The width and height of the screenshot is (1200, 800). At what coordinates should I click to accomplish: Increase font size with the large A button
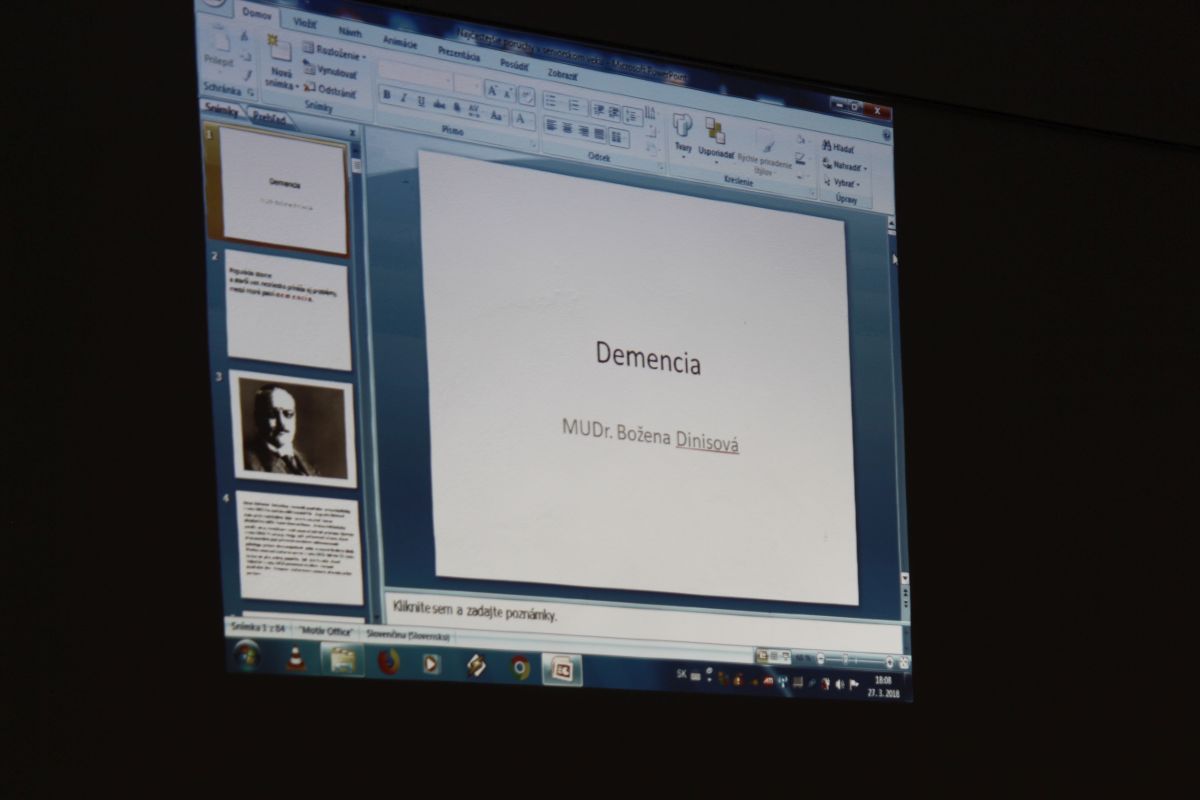492,89
